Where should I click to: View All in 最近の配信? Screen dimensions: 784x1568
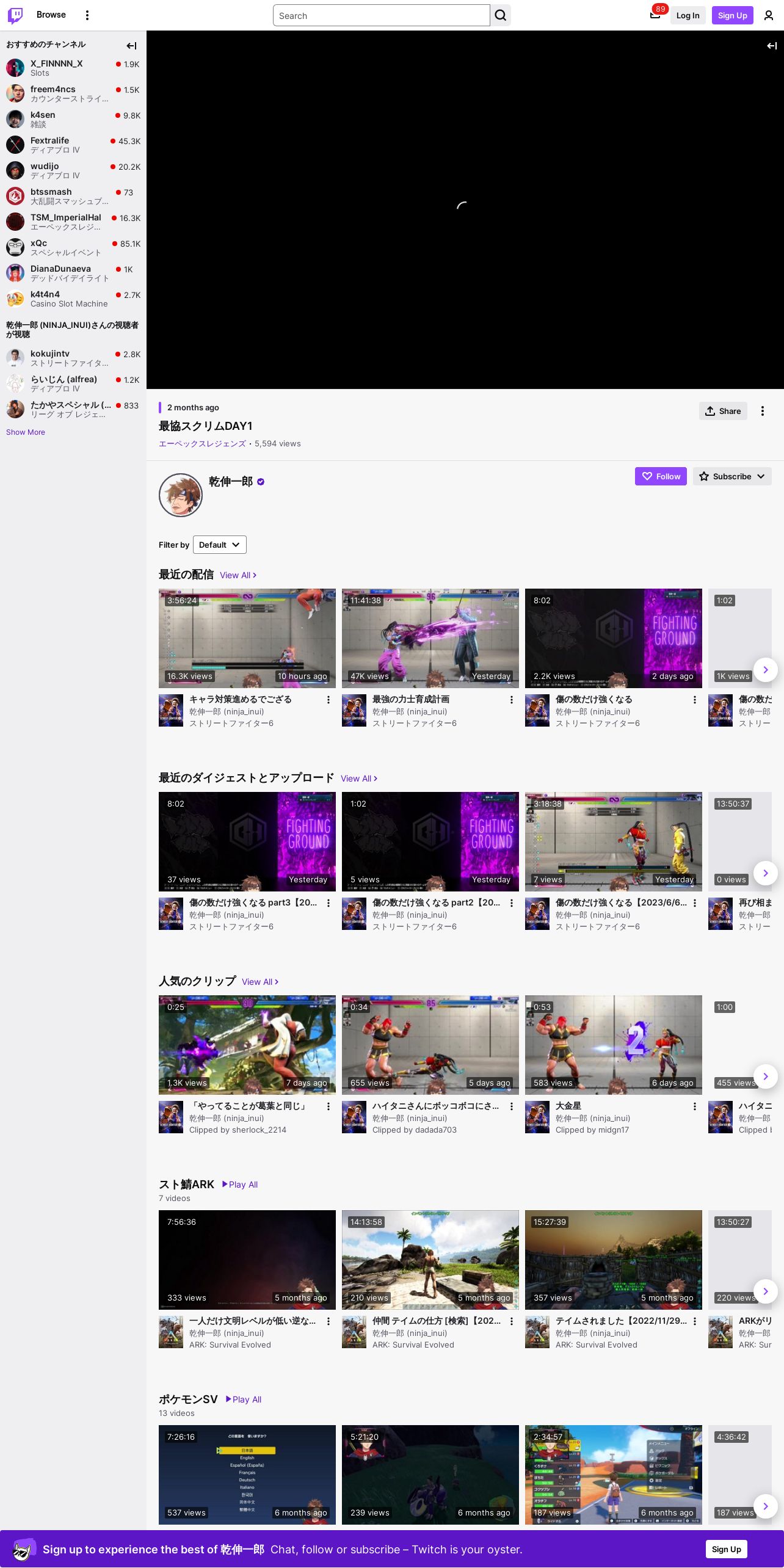pos(238,575)
